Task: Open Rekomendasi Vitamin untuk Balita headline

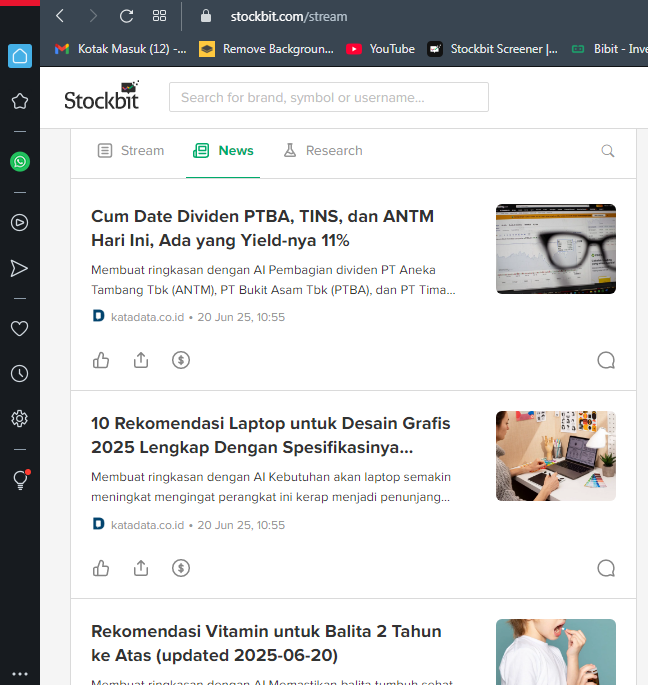Action: pyautogui.click(x=266, y=643)
